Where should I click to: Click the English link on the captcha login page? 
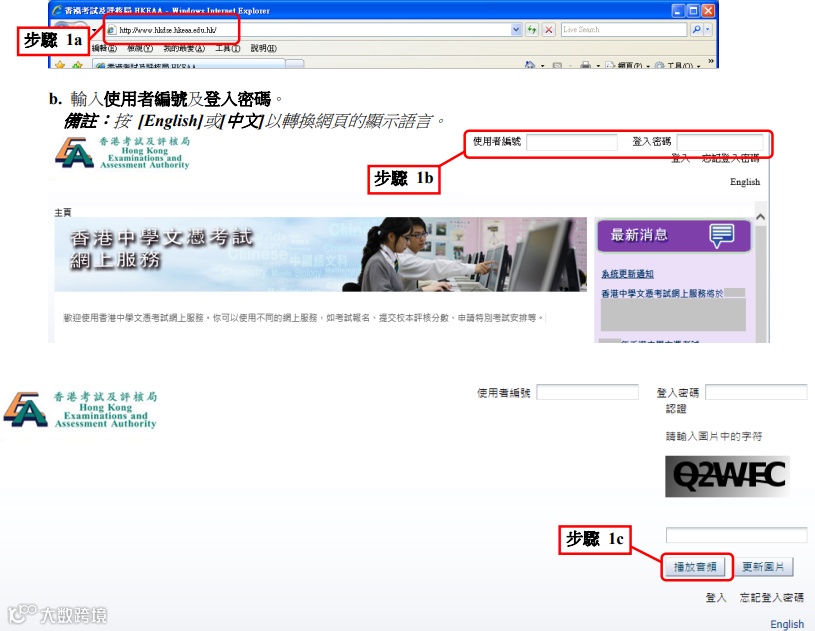click(787, 624)
